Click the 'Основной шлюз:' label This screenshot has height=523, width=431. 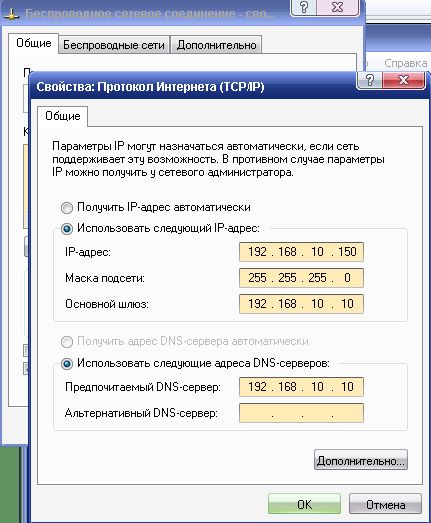(x=107, y=304)
